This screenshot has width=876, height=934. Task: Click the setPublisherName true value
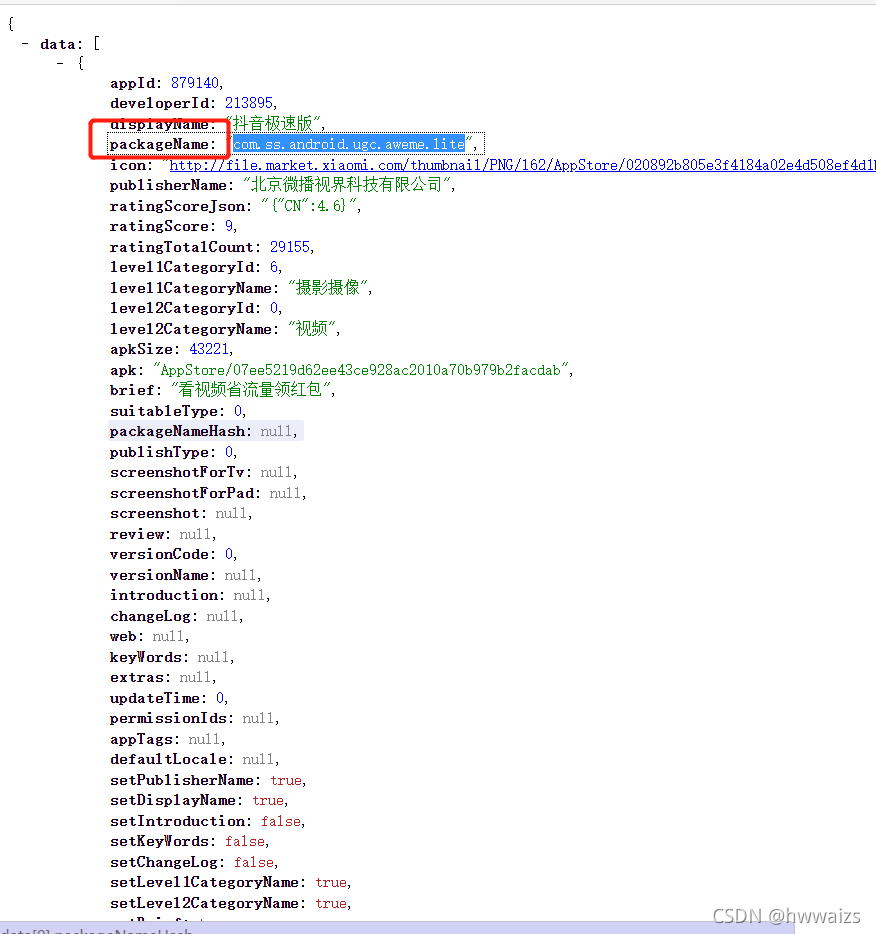coord(286,780)
